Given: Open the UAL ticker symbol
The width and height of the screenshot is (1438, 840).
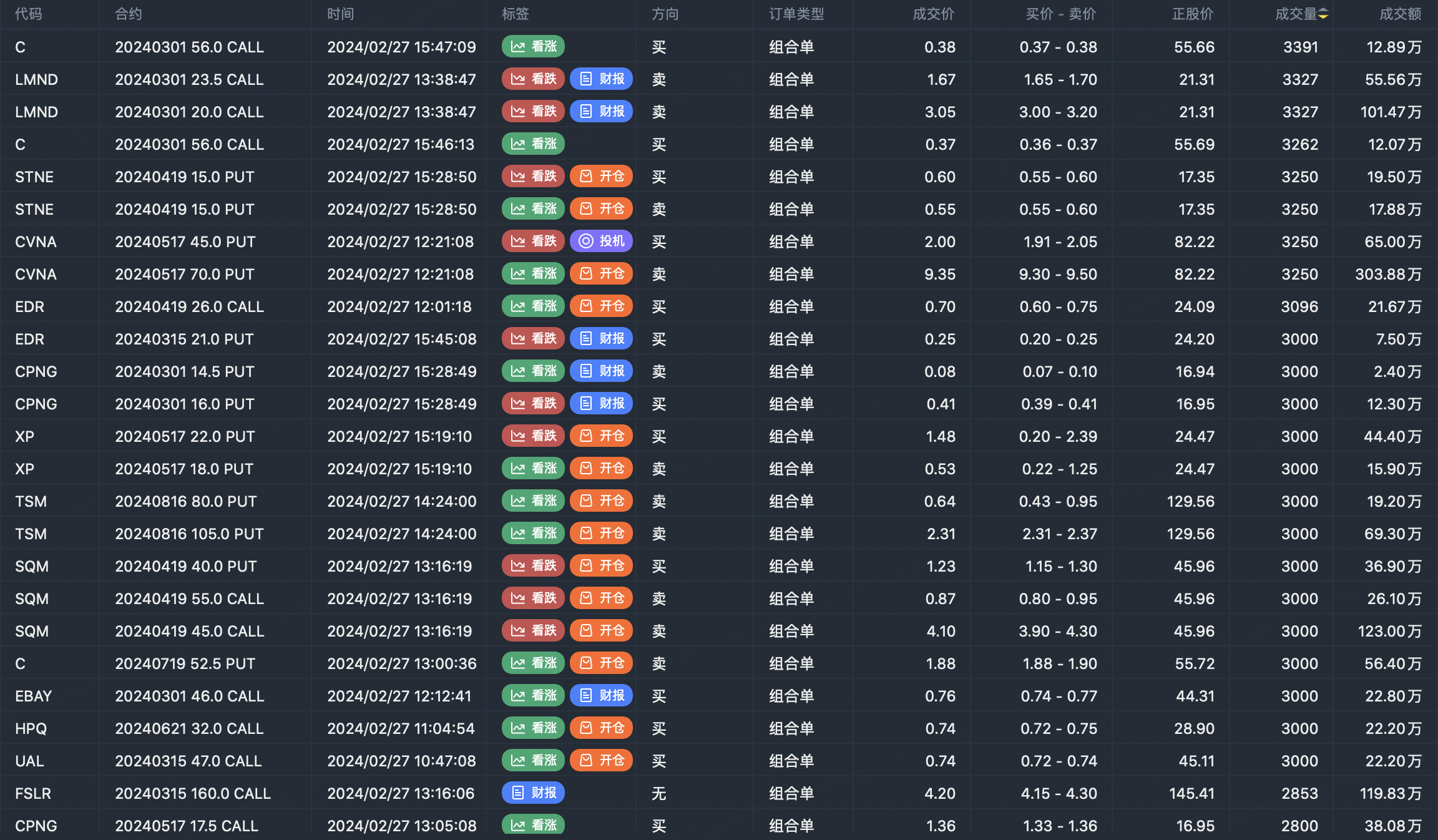Looking at the screenshot, I should 29,761.
